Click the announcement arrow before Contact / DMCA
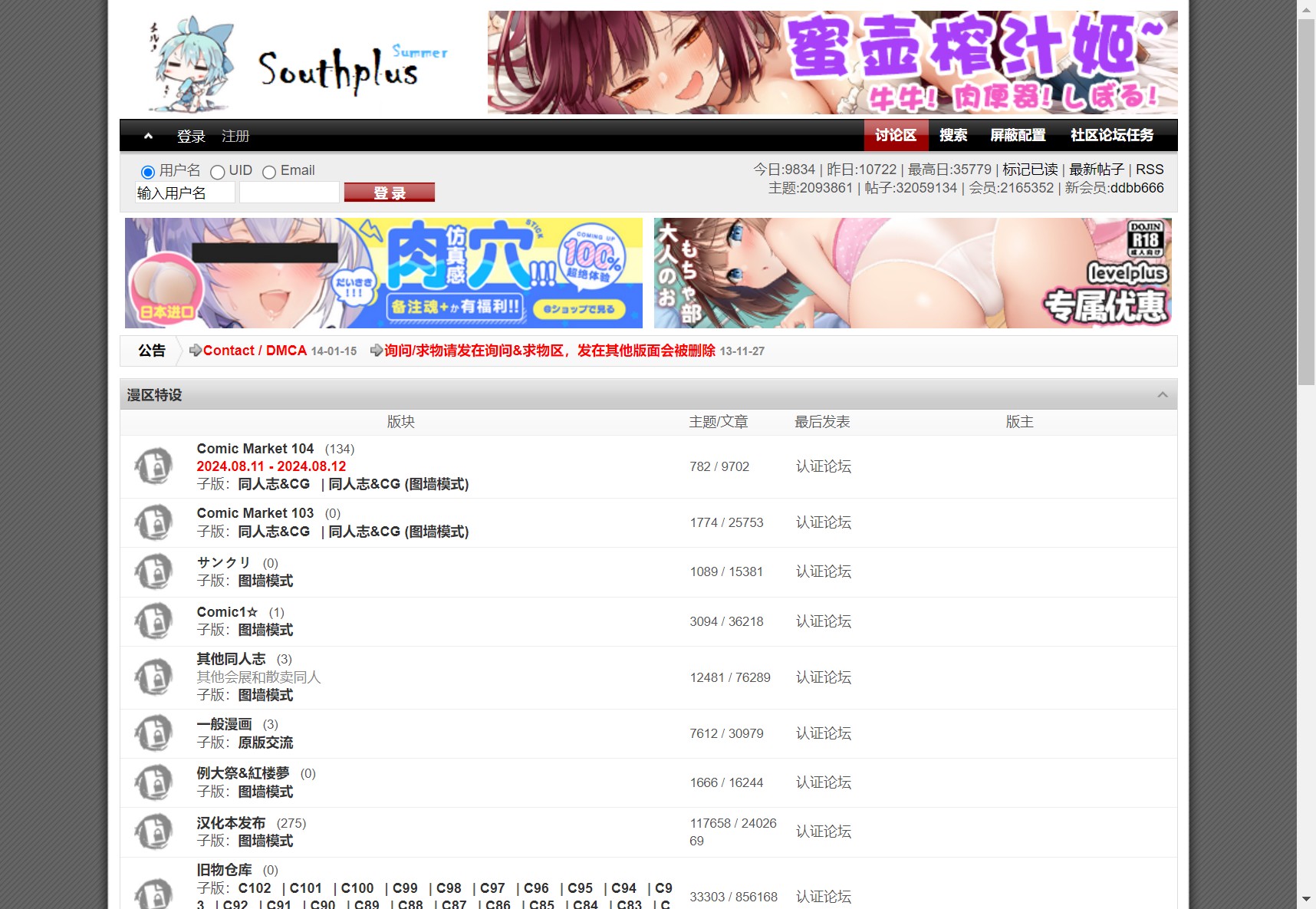The image size is (1316, 909). [x=195, y=351]
